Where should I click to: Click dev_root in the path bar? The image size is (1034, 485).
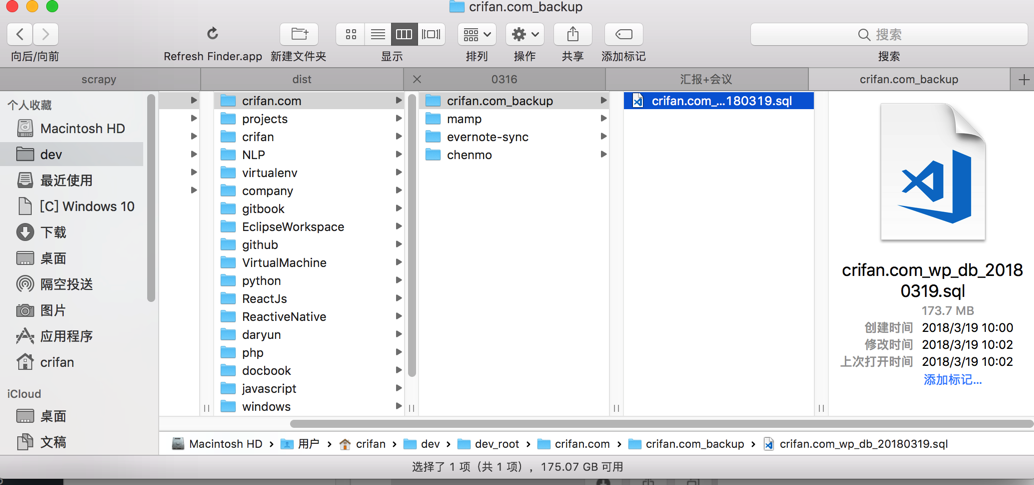[x=489, y=444]
